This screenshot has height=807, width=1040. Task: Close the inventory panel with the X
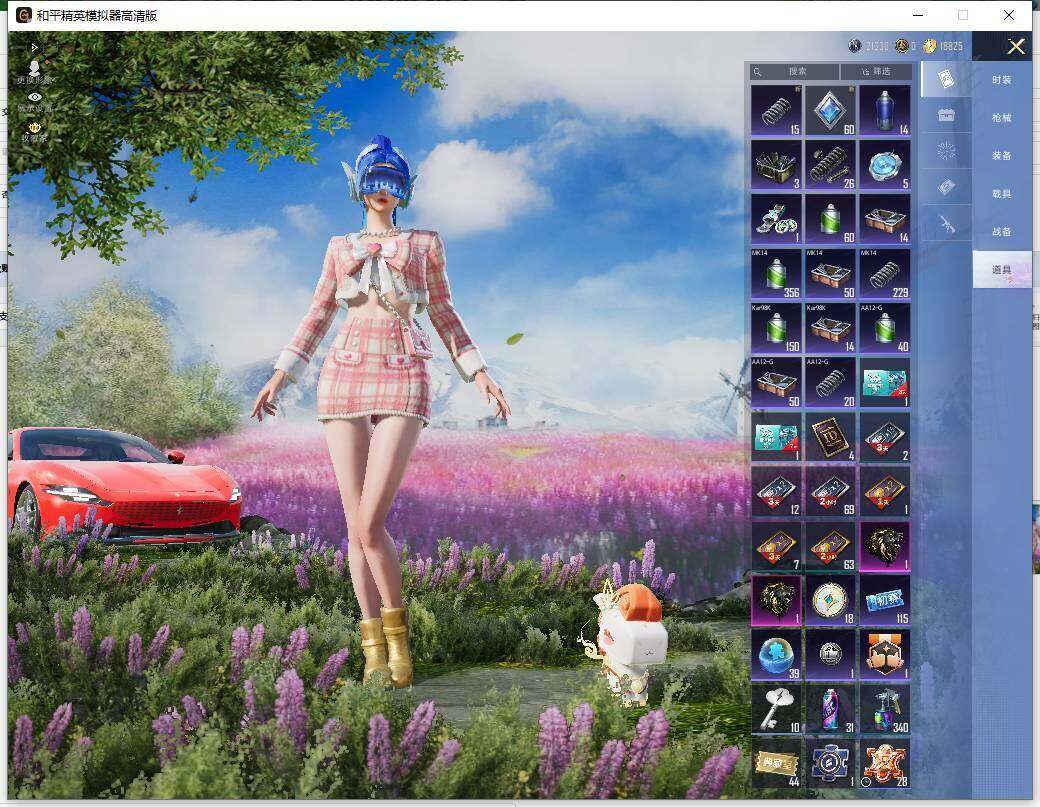click(1015, 46)
